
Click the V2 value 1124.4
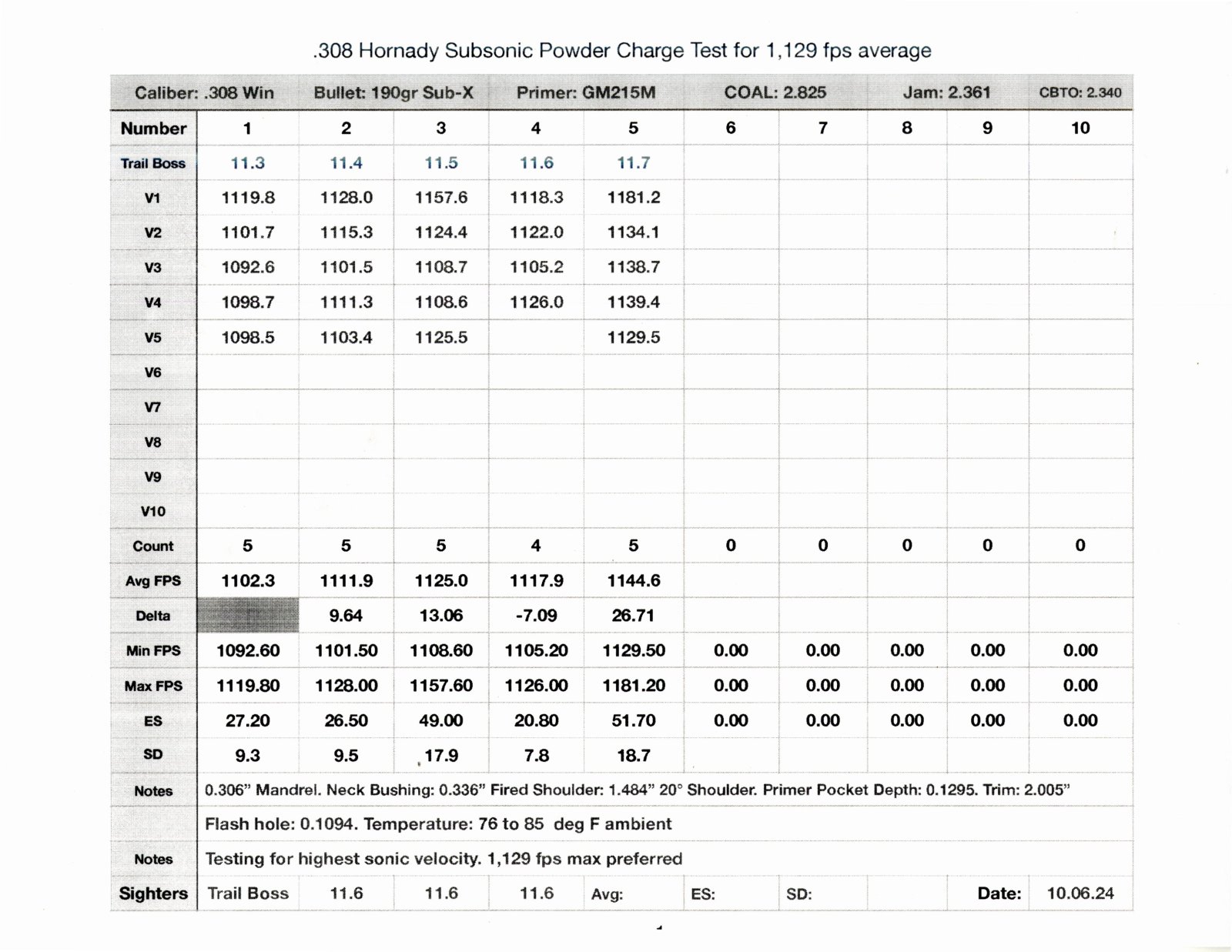441,232
